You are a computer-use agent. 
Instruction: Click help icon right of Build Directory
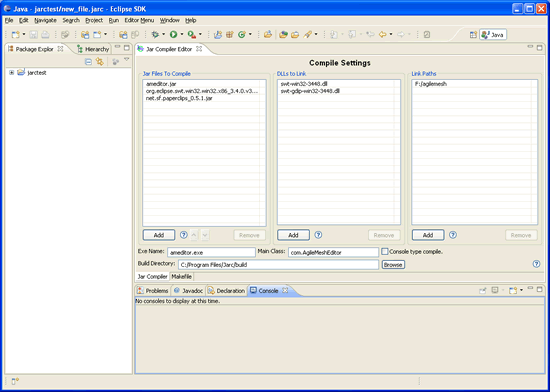(536, 264)
